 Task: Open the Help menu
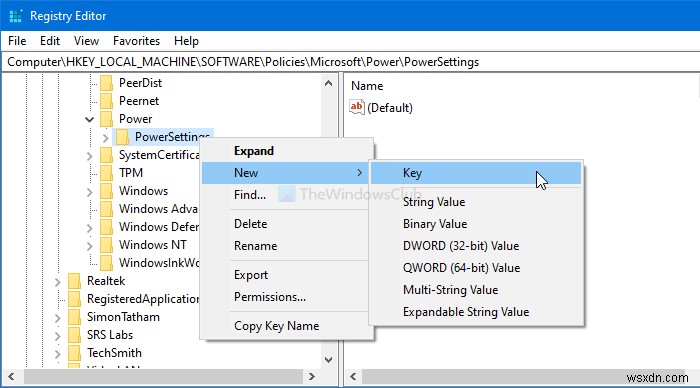tap(186, 41)
